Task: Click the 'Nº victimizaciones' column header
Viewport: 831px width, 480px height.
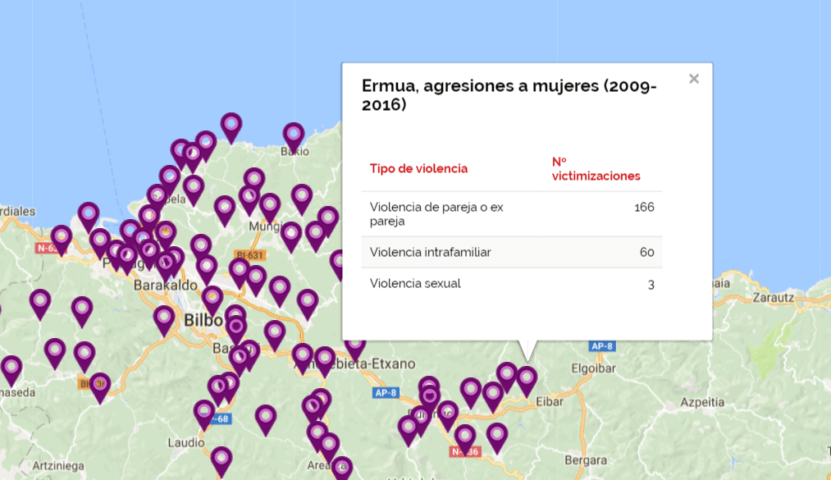Action: (596, 169)
